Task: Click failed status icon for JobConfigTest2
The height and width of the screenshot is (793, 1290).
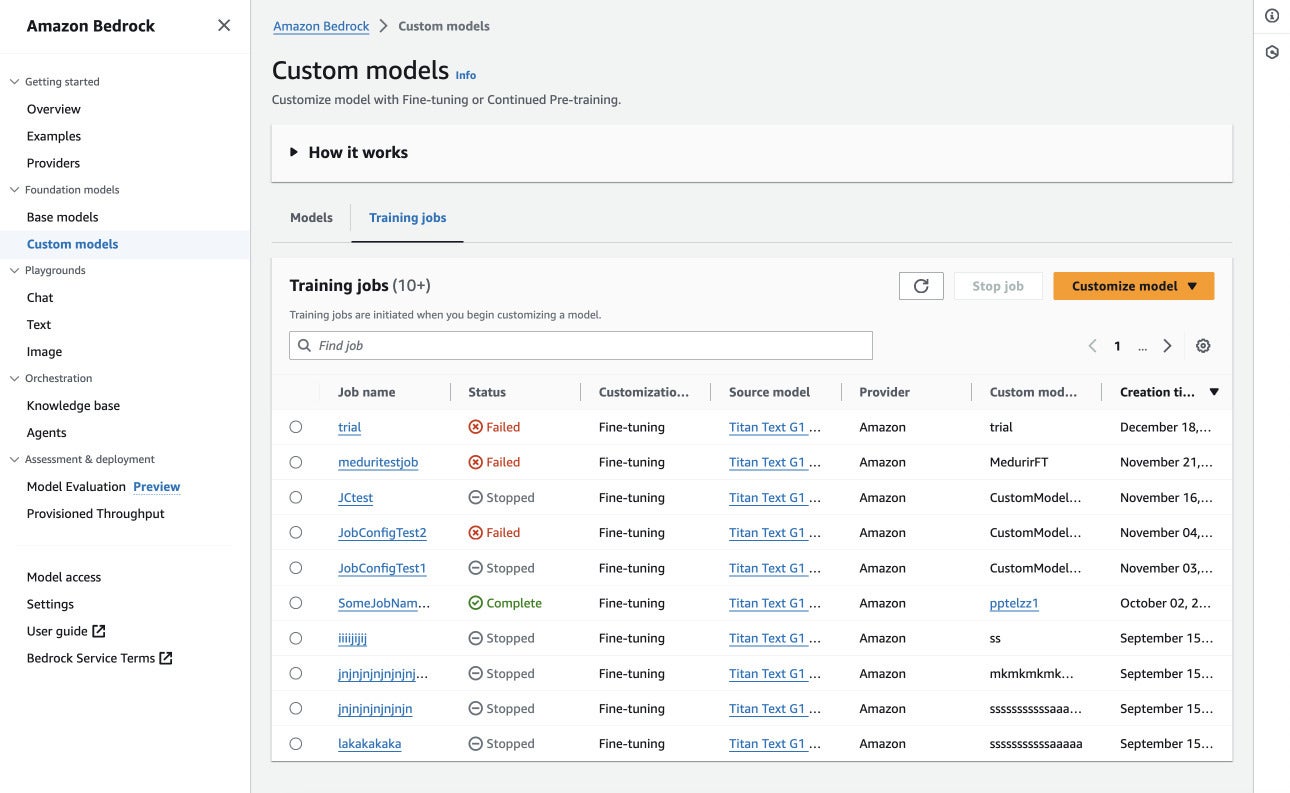Action: click(476, 533)
